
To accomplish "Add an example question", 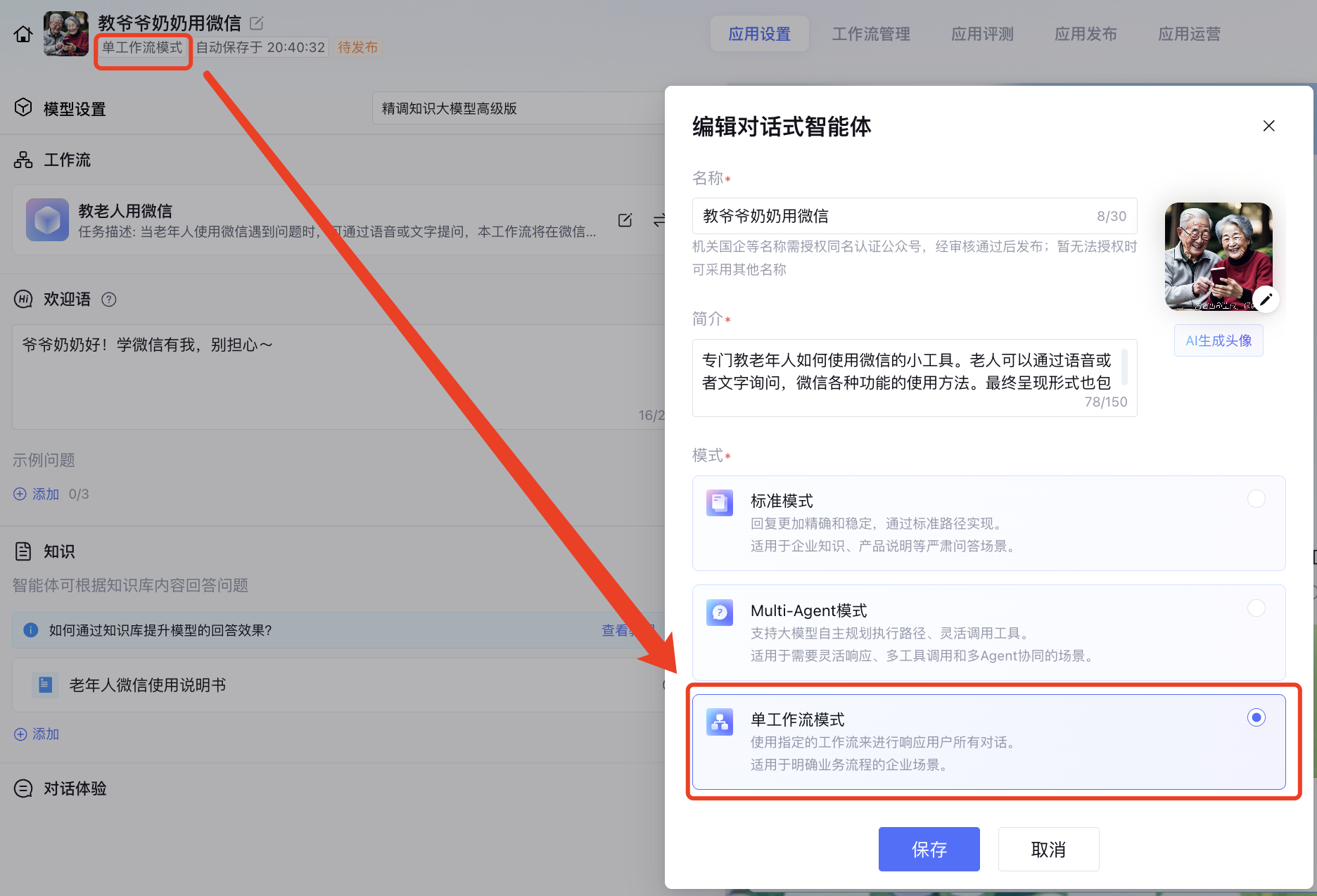I will pyautogui.click(x=37, y=494).
